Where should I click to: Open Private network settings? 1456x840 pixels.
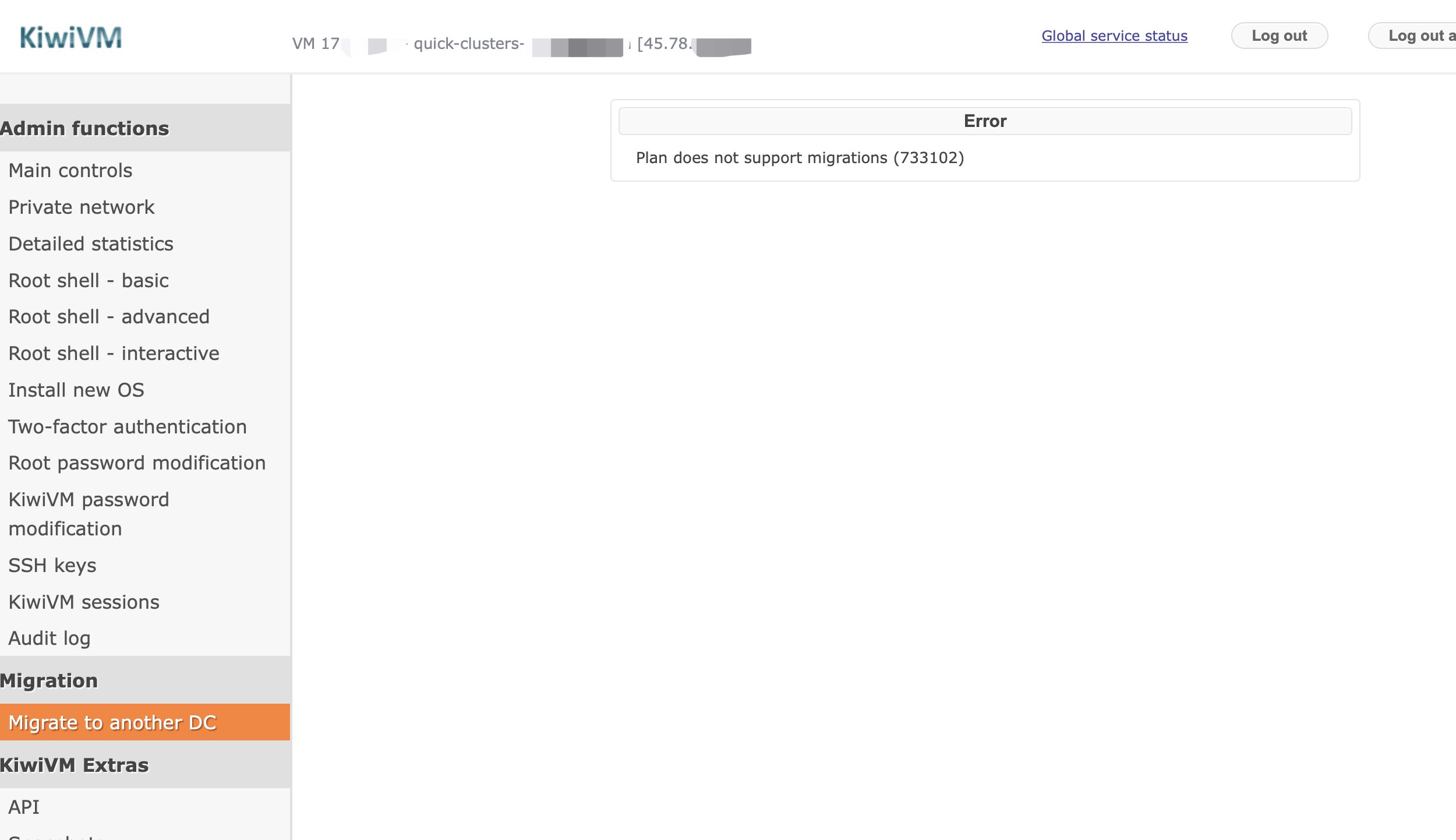(x=145, y=207)
